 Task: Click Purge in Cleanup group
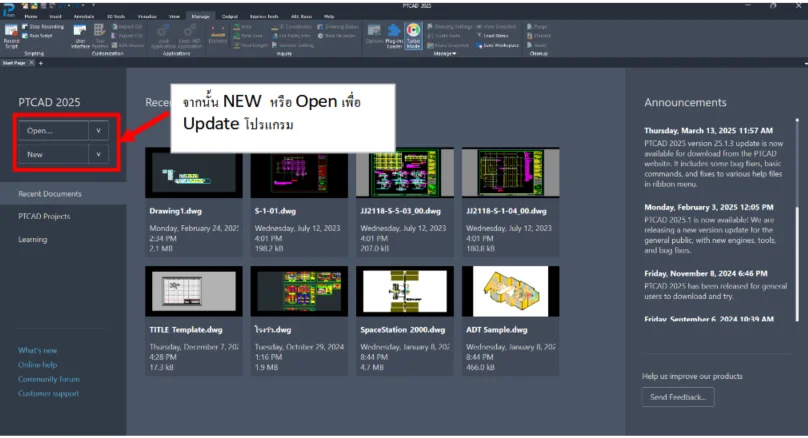pos(537,27)
